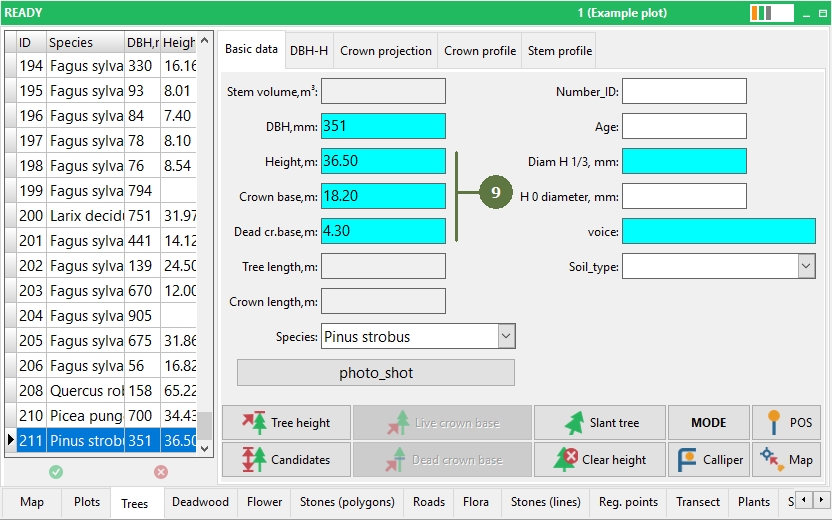Click the Dead cr.base field showing 4.30
The height and width of the screenshot is (520, 832).
point(383,231)
